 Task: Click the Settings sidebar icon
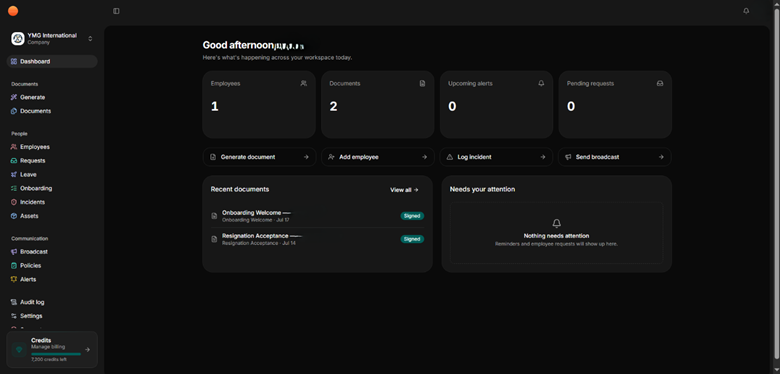[x=14, y=316]
